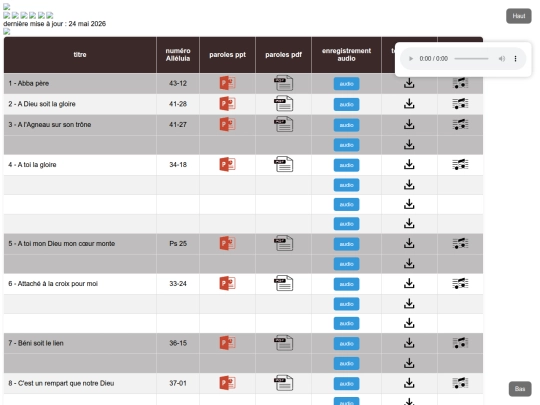
Task: Open PowerPoint for C'est un rempart que notre Dieu
Action: (x=227, y=383)
